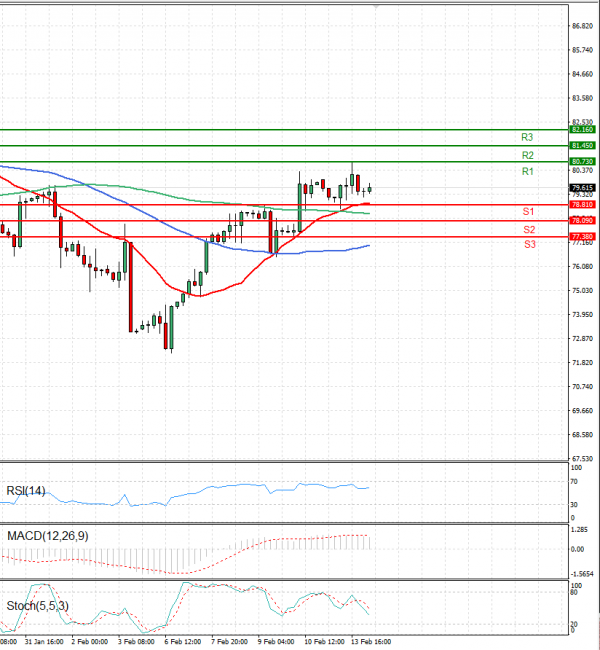
Task: Click the 7 Feb 20:00 time label
Action: pos(230,642)
